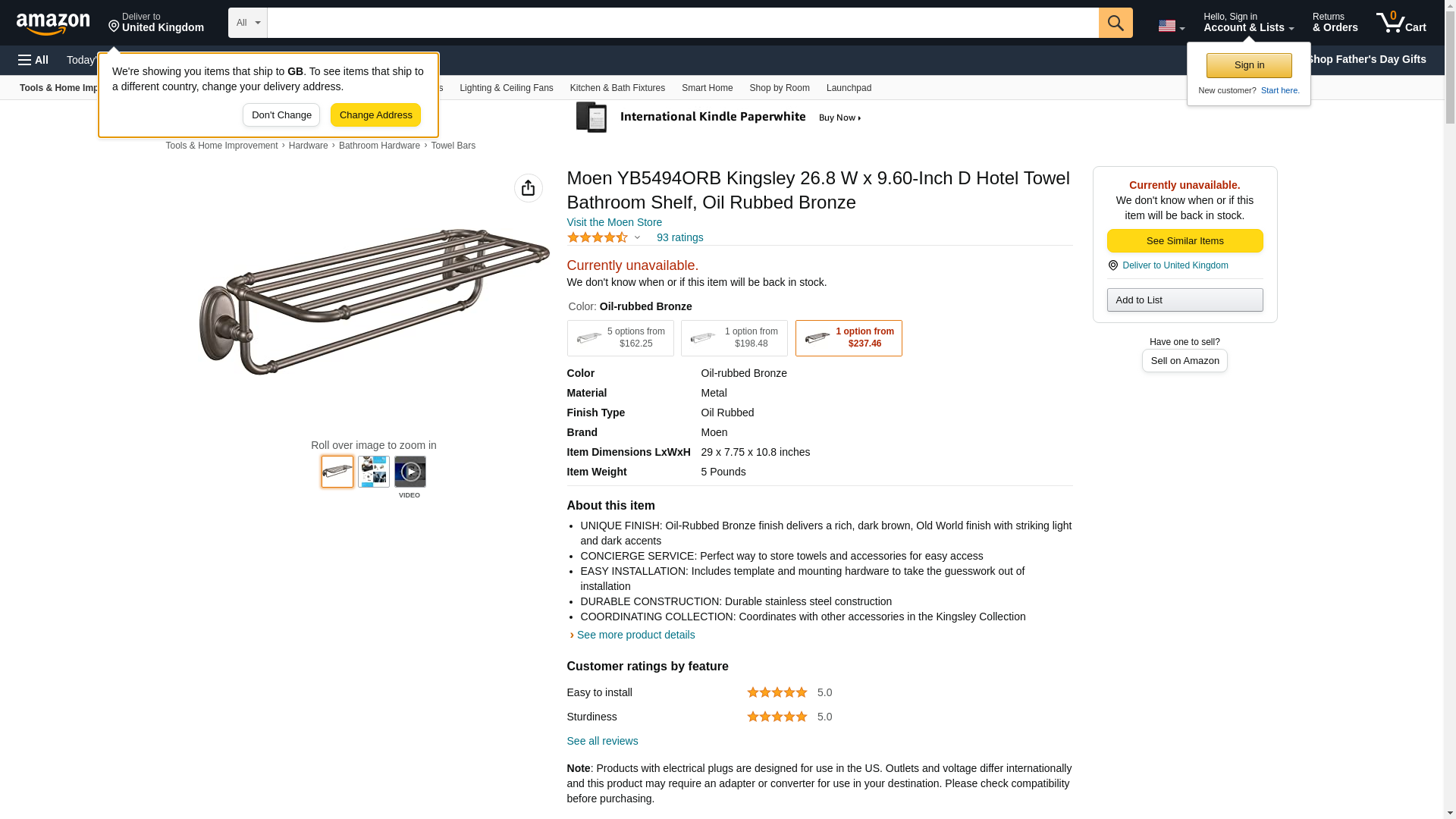The width and height of the screenshot is (1456, 819).
Task: Click the International Kindle Paperwhite banner
Action: (x=719, y=118)
